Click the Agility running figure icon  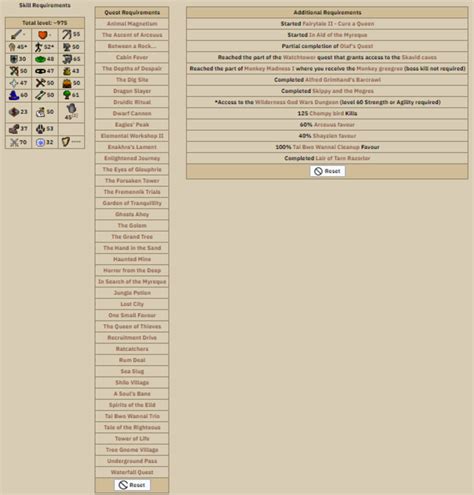coord(39,47)
